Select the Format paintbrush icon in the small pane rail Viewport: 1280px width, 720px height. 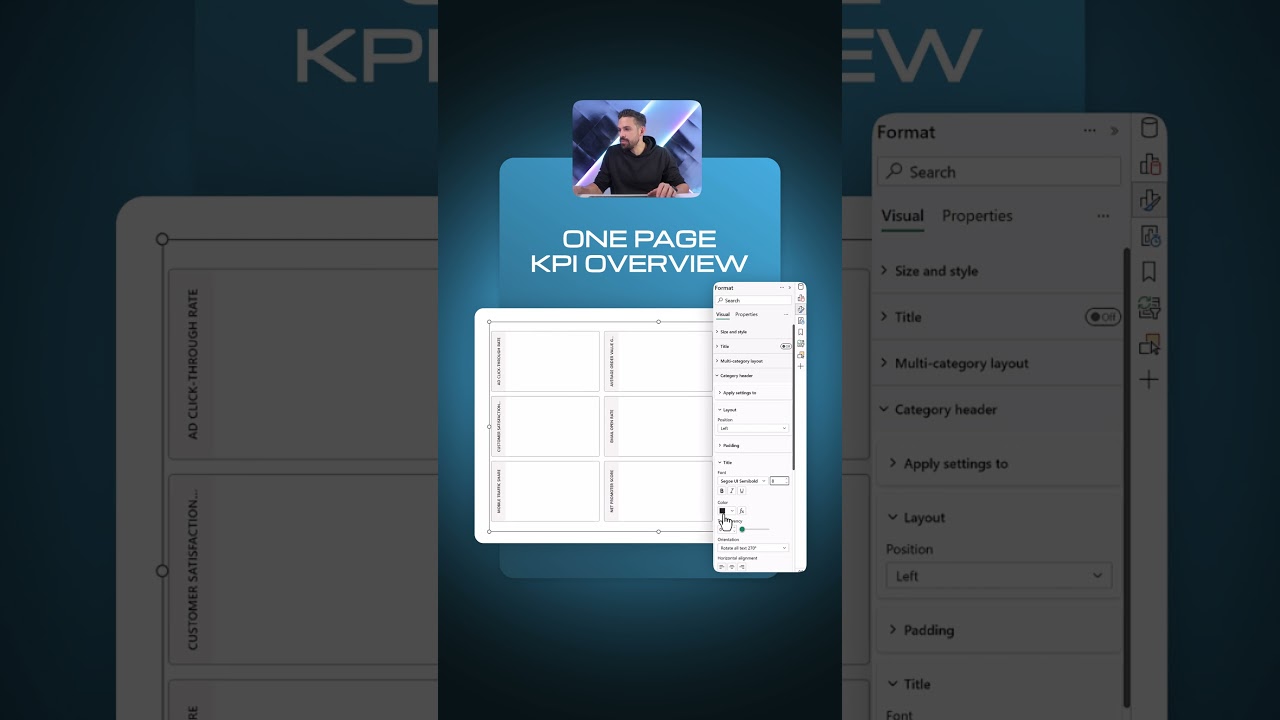(801, 309)
